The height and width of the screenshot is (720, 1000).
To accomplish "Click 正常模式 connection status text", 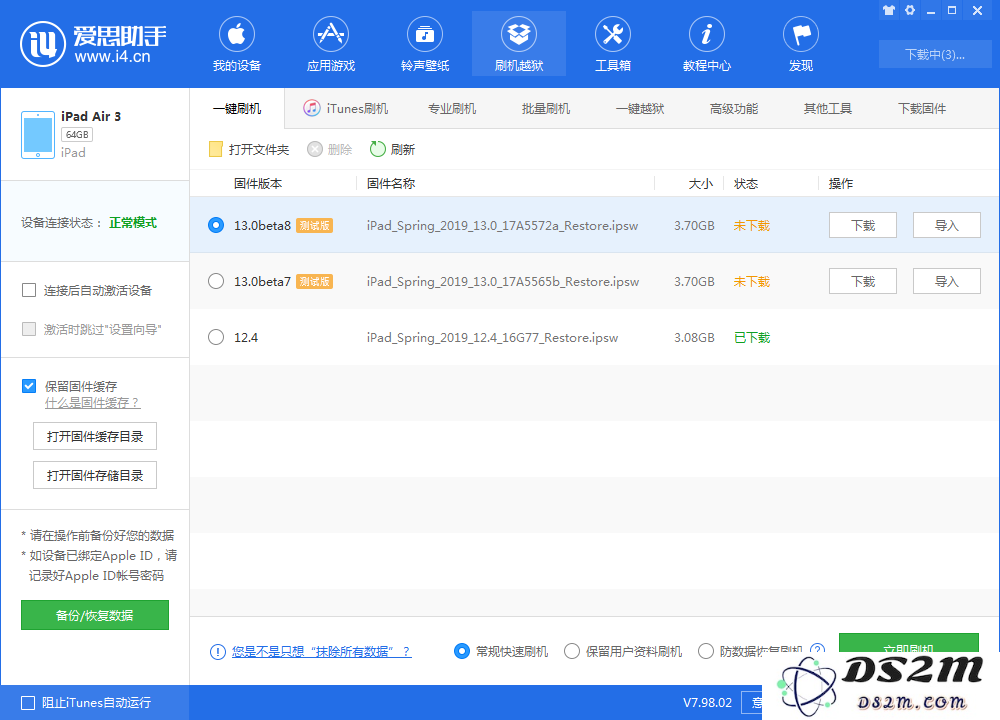I will tap(133, 223).
